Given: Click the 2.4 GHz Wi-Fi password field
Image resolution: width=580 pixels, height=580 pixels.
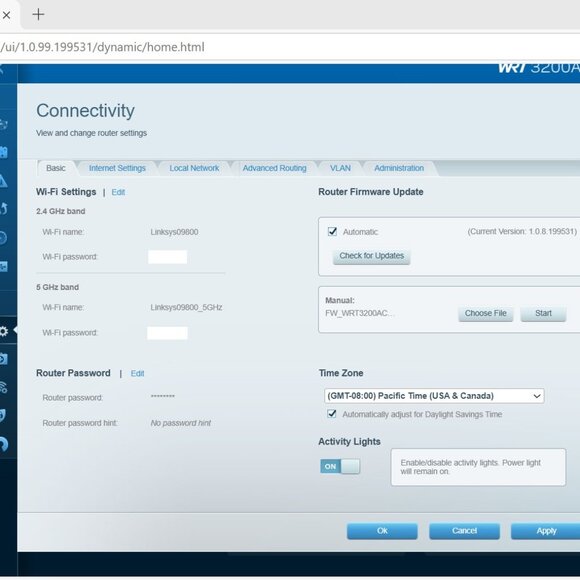Looking at the screenshot, I should pyautogui.click(x=168, y=257).
